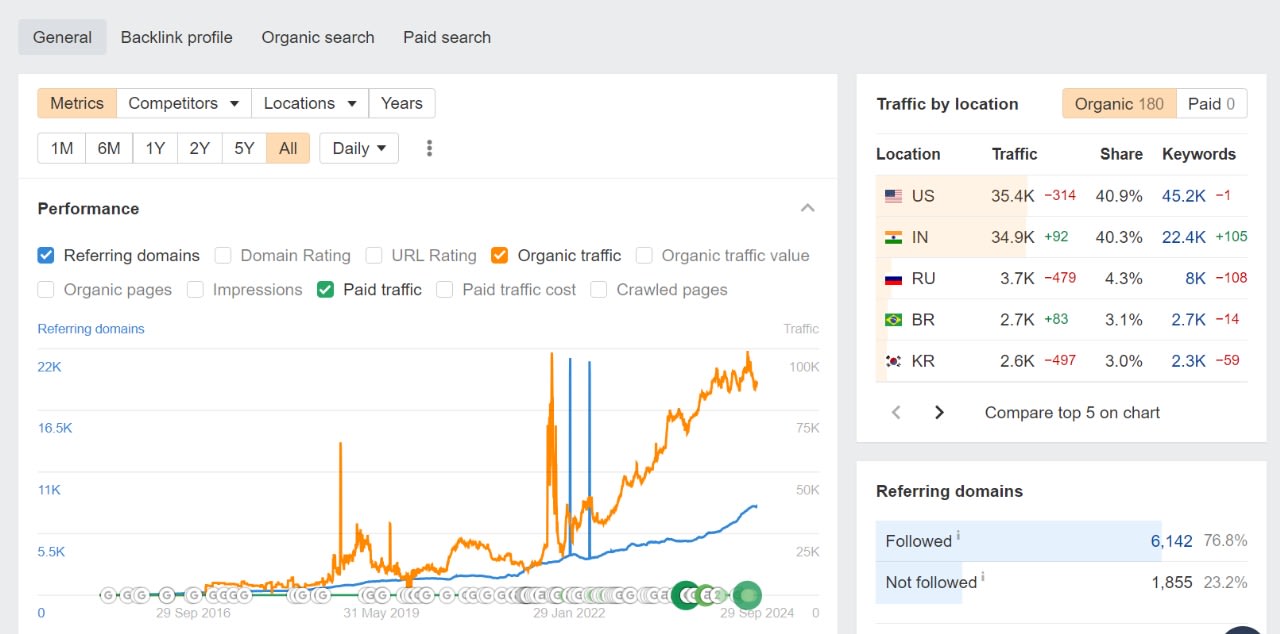Collapse the Performance section chevron
Image resolution: width=1280 pixels, height=634 pixels.
click(x=808, y=208)
